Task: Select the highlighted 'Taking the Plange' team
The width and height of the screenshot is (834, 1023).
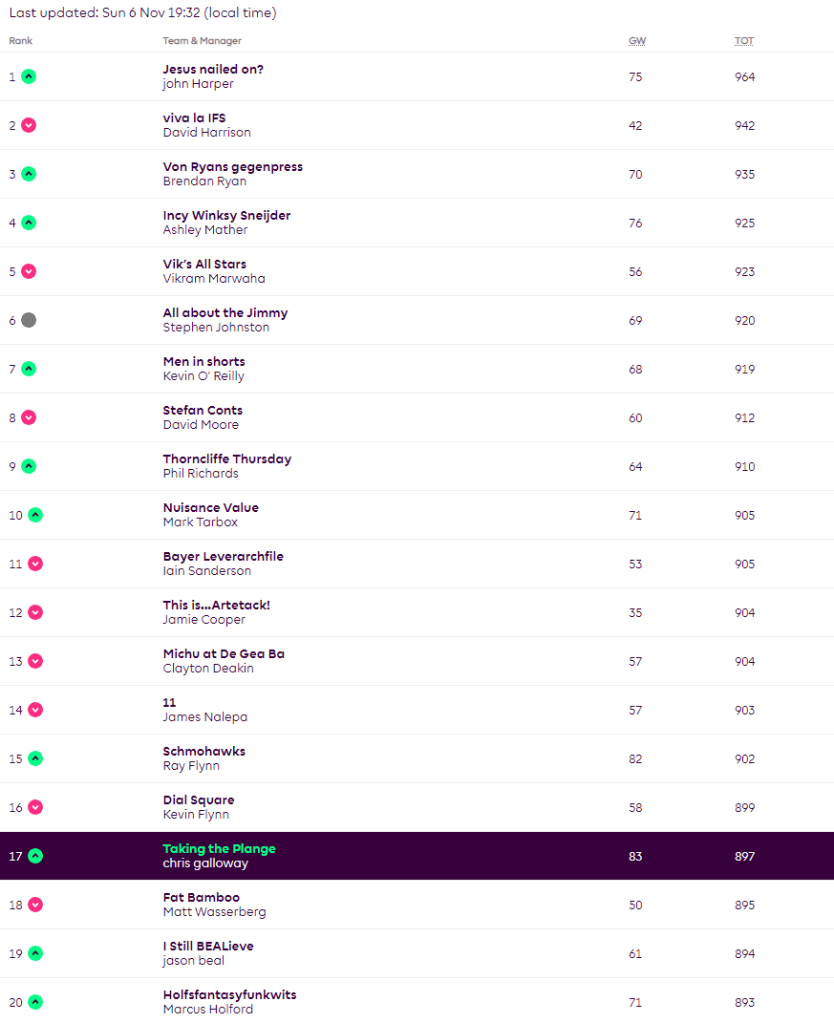Action: coord(219,849)
